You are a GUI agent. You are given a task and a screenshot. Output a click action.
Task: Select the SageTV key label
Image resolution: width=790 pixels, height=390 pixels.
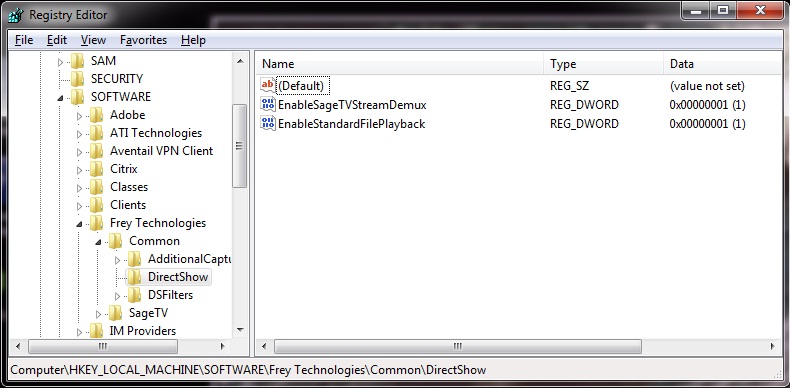tap(148, 313)
